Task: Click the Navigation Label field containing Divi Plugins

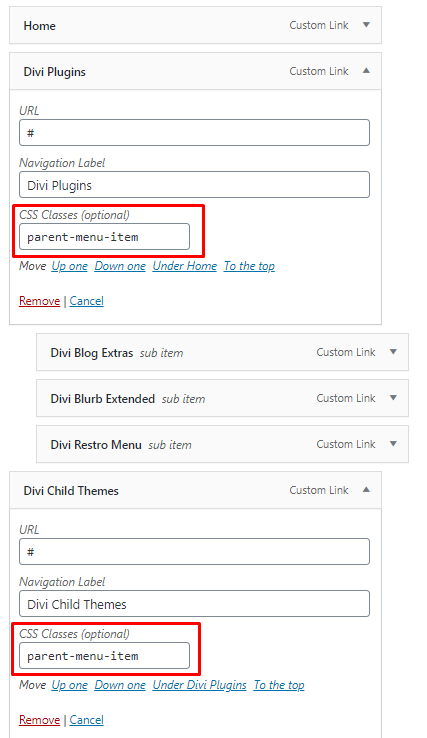Action: click(194, 184)
